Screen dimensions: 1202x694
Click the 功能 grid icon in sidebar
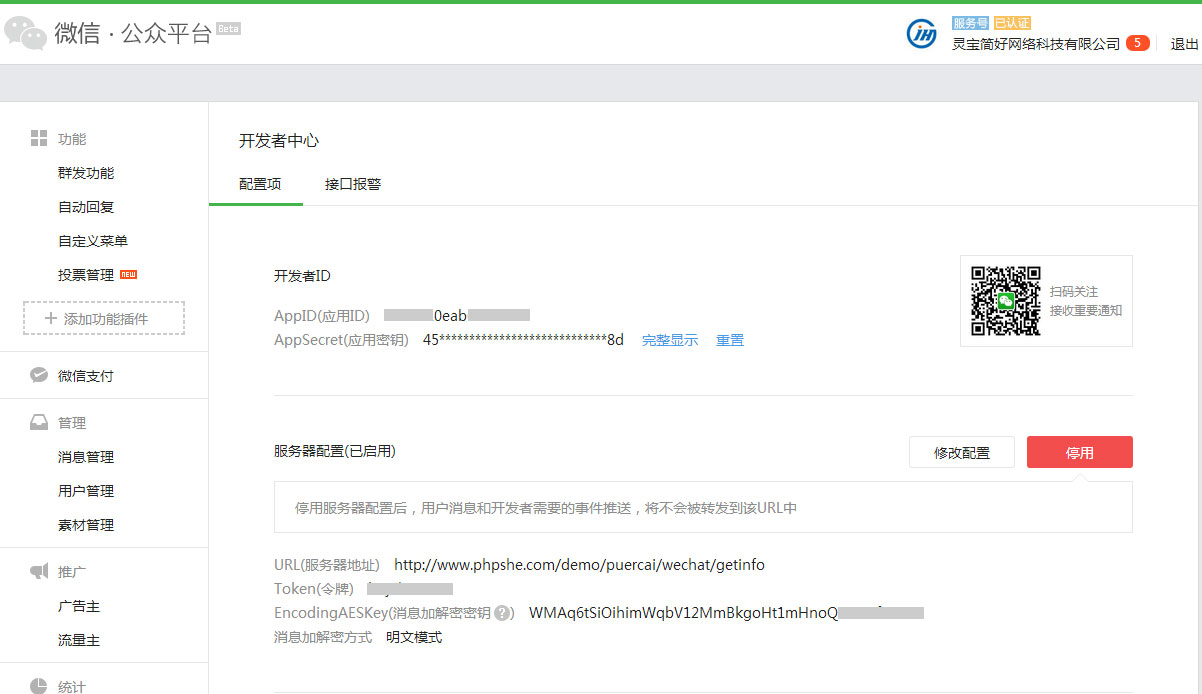(x=39, y=138)
